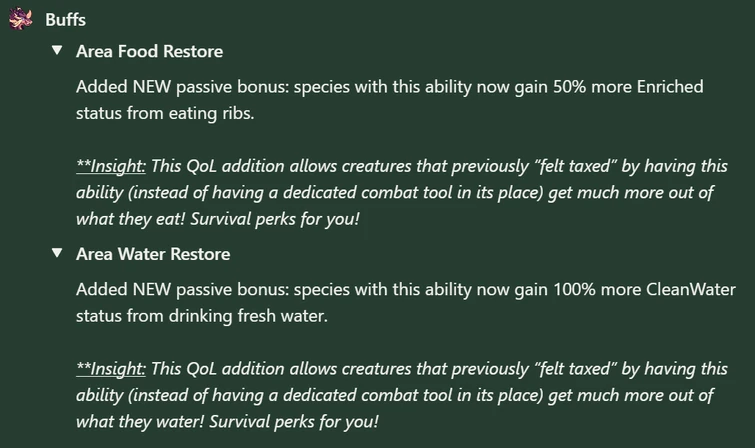Click the Area Food Restore title
This screenshot has height=448, width=755.
[x=149, y=51]
